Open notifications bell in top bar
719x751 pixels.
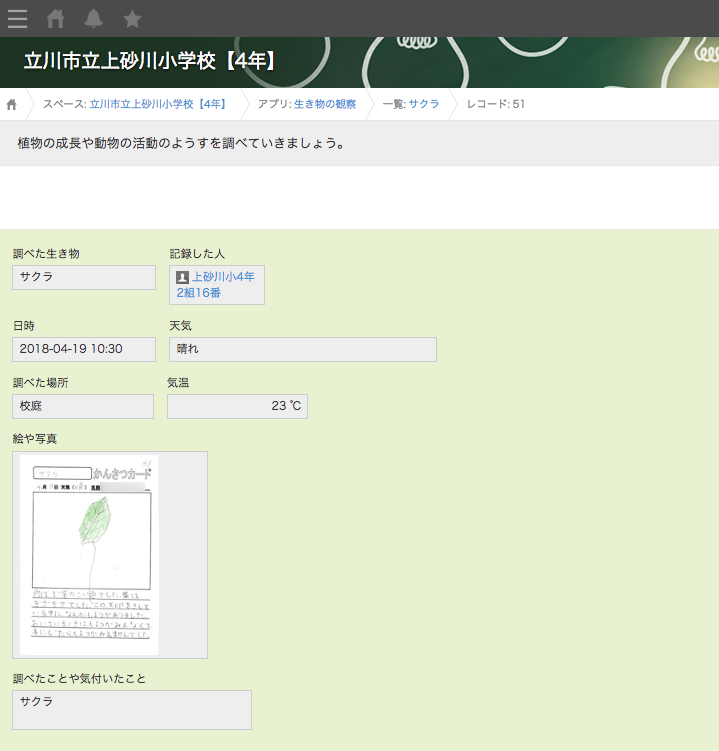pyautogui.click(x=94, y=18)
